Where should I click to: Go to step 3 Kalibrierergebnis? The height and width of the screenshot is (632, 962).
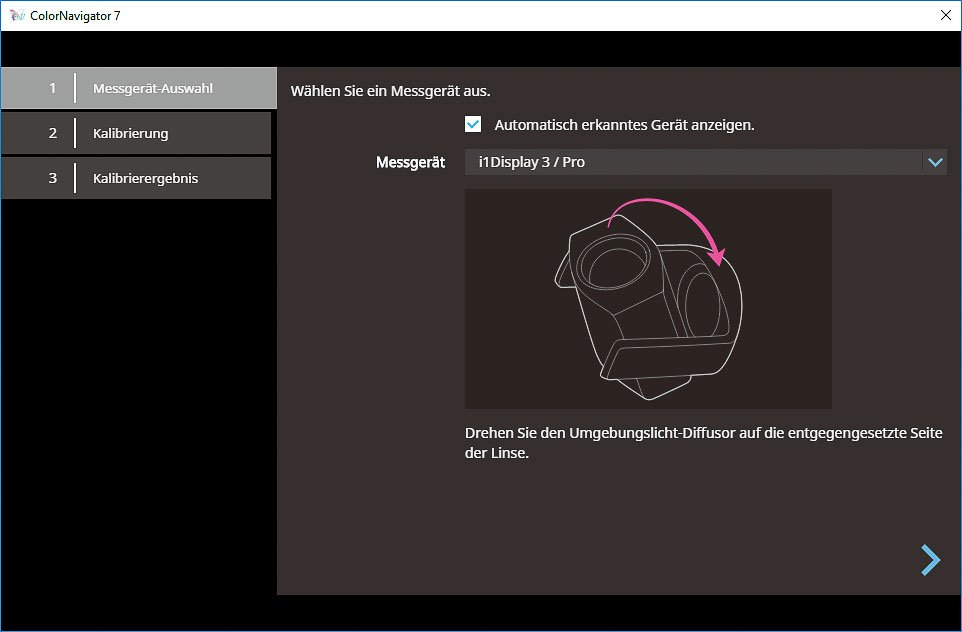(x=136, y=178)
